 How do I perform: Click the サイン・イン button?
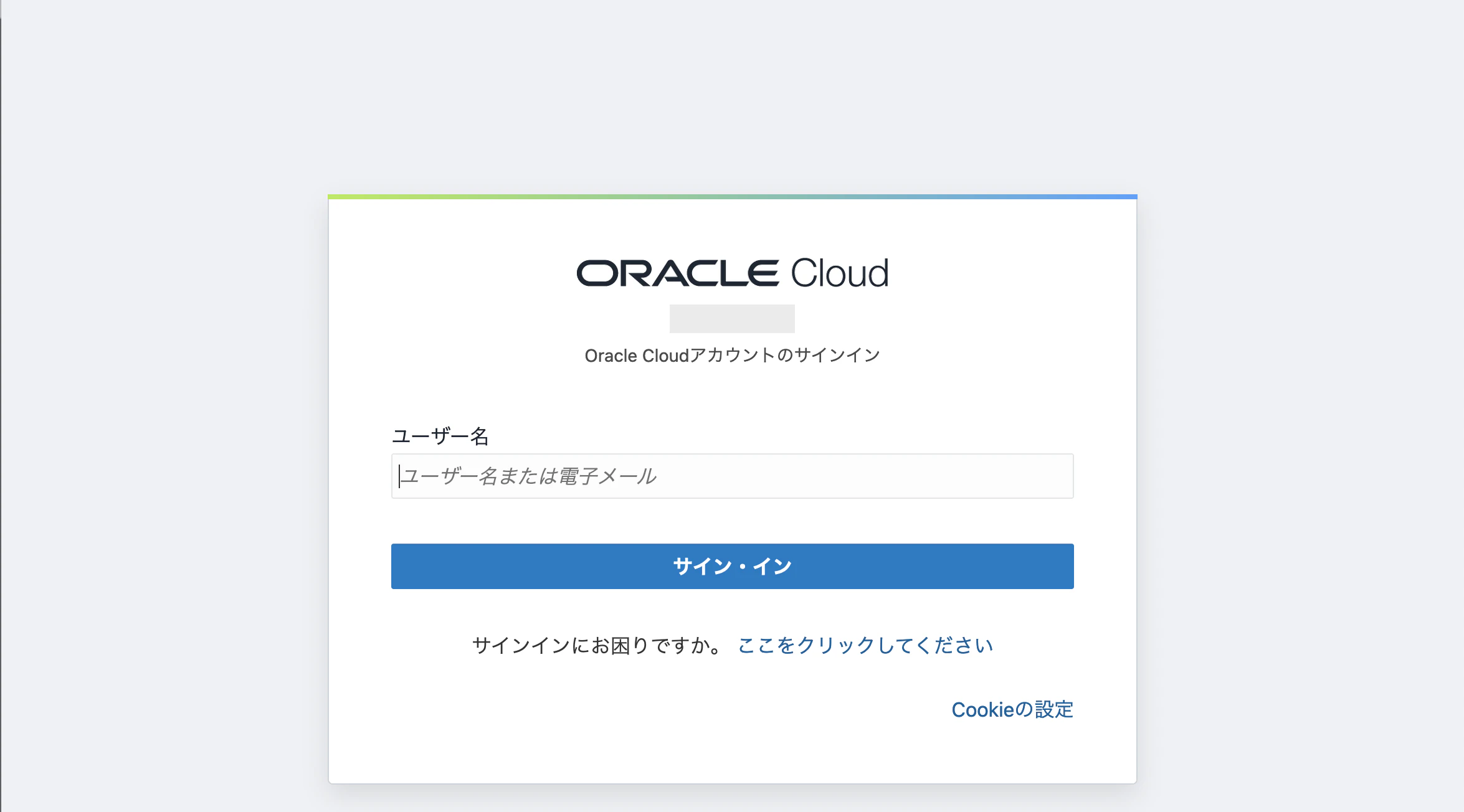click(x=732, y=567)
